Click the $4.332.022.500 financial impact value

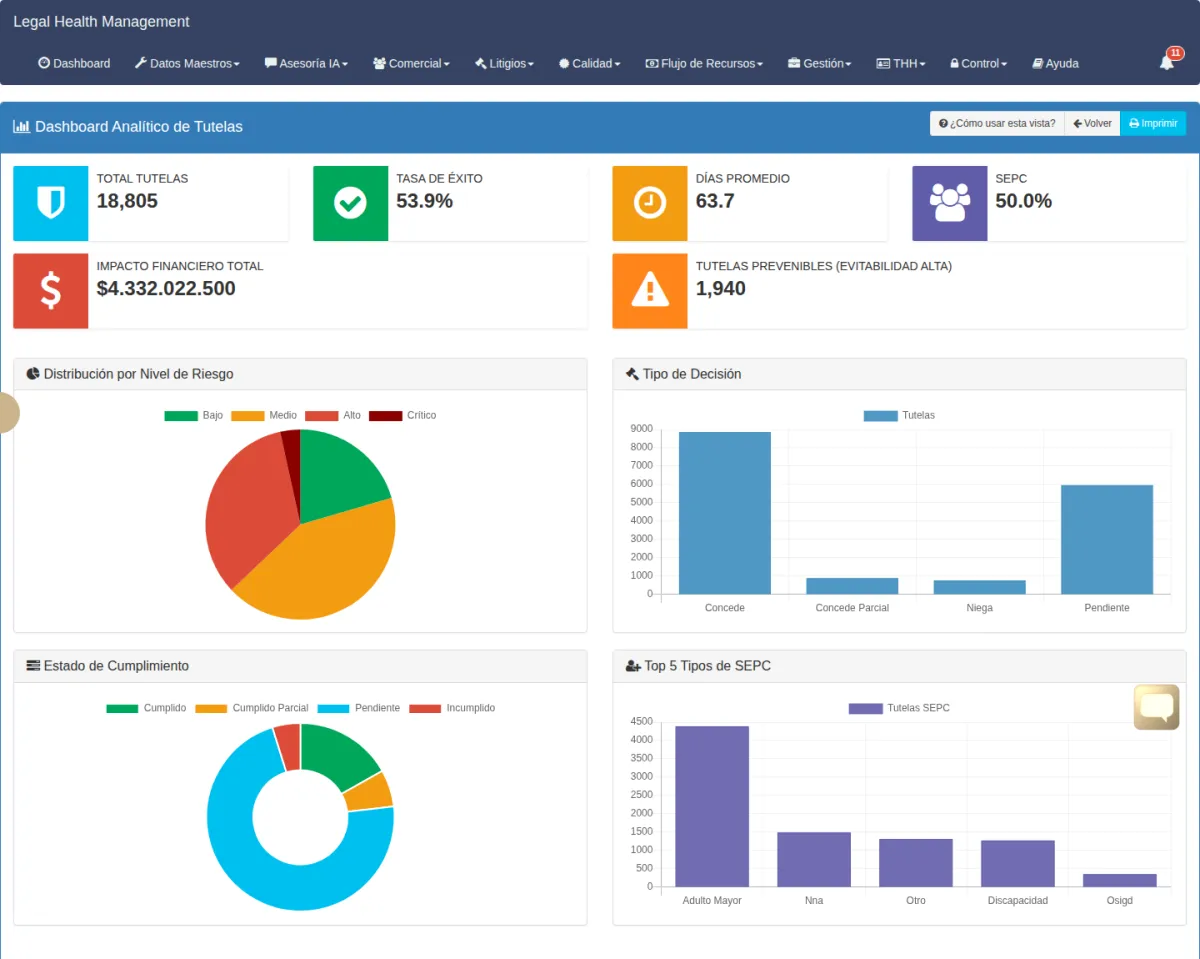pos(166,289)
